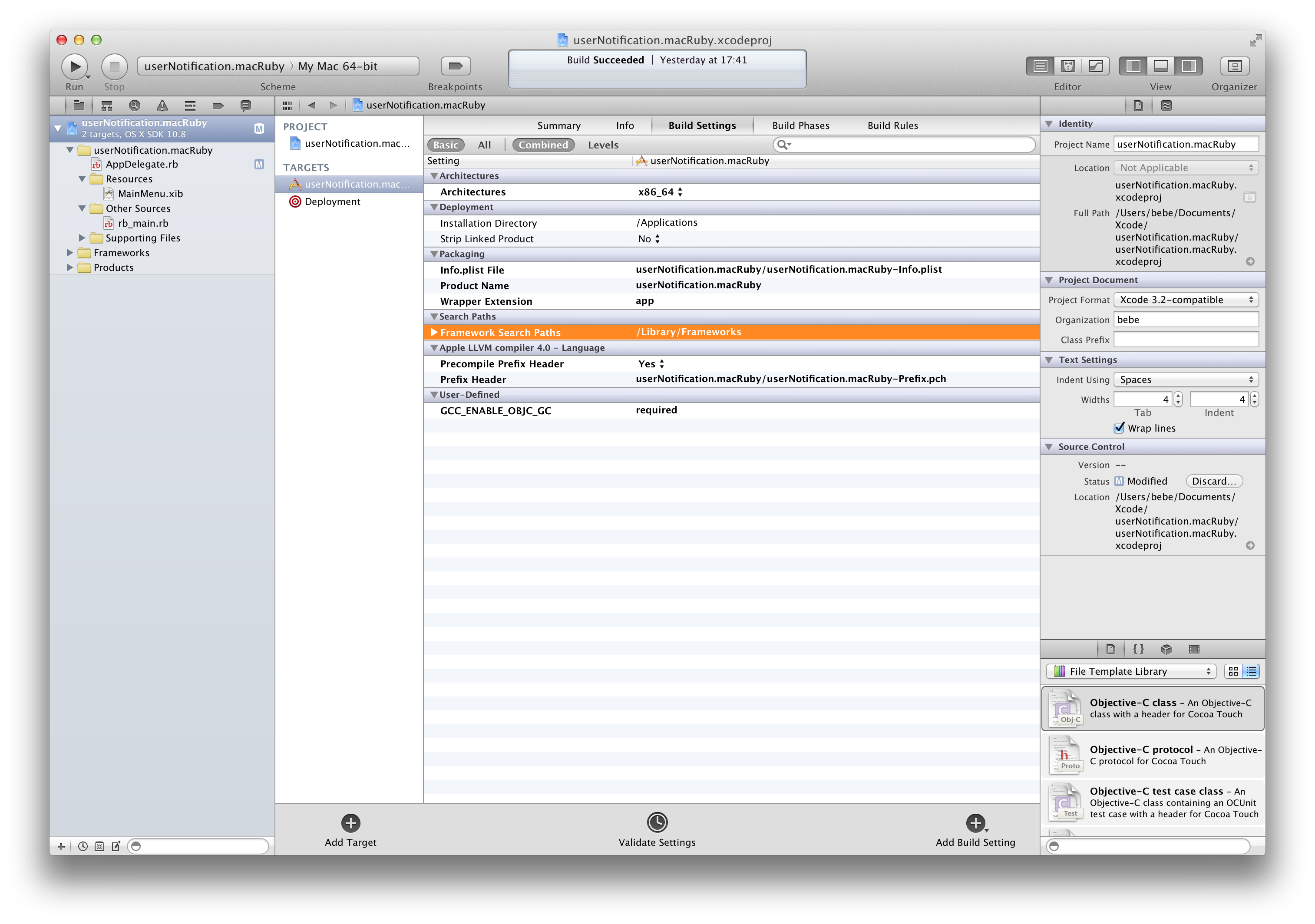Open the related files grid menu
Screen dimensions: 1315x924
tap(287, 106)
